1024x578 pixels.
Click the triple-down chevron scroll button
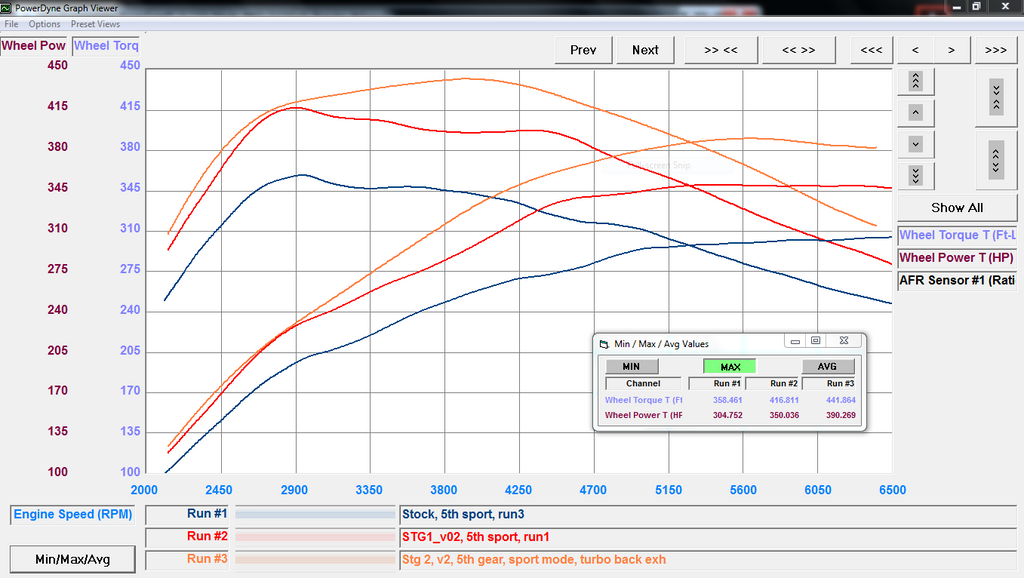(x=915, y=175)
